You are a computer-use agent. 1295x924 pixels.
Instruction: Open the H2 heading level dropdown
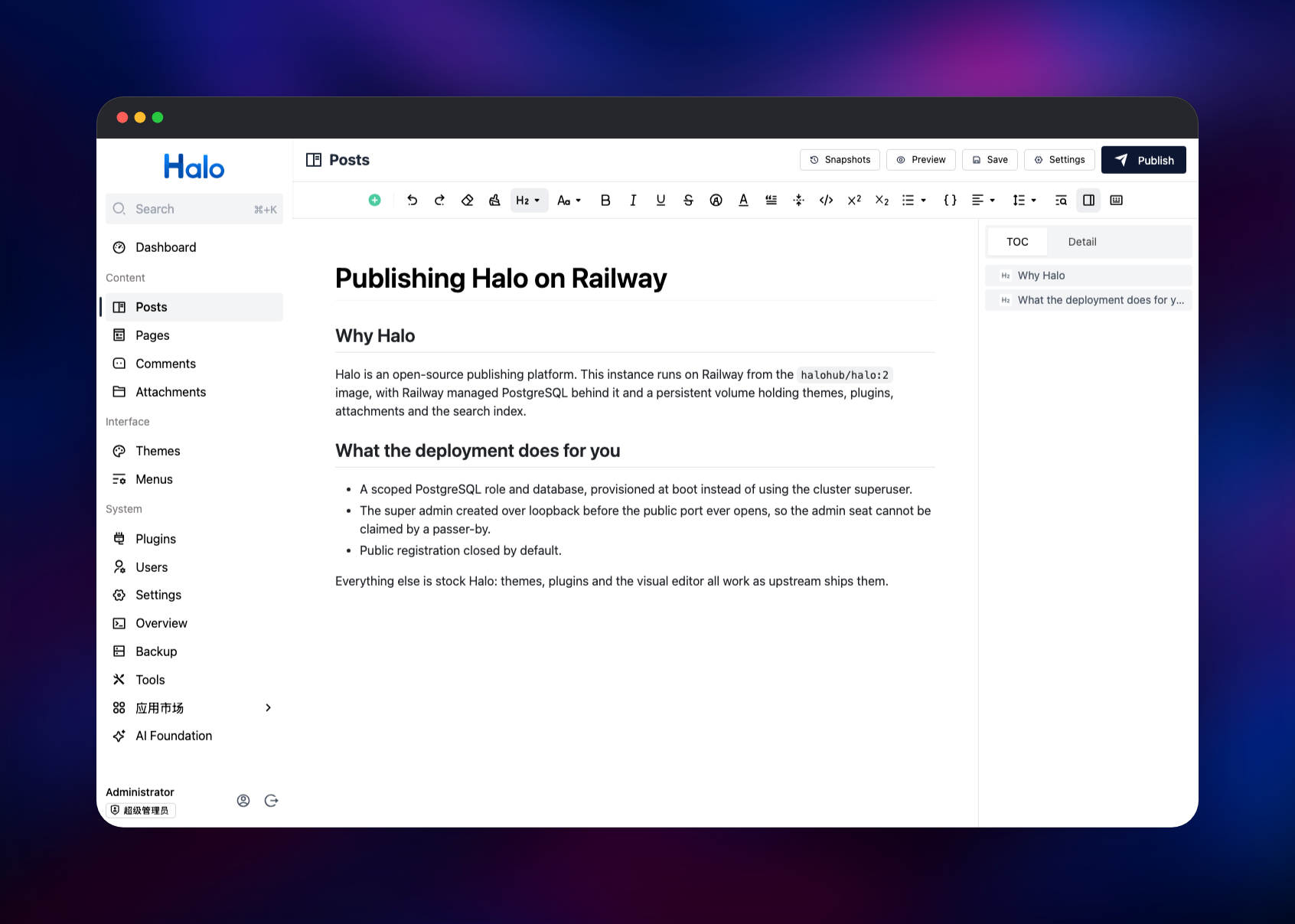pos(529,200)
